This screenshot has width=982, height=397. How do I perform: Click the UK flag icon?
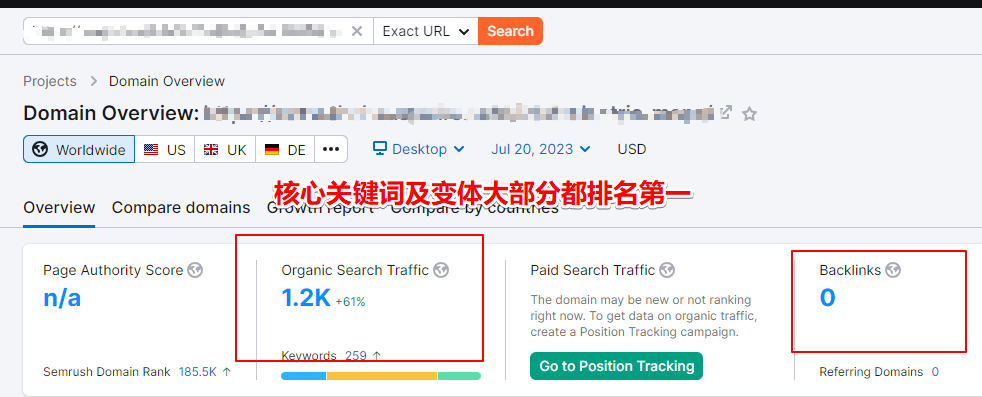click(x=211, y=150)
